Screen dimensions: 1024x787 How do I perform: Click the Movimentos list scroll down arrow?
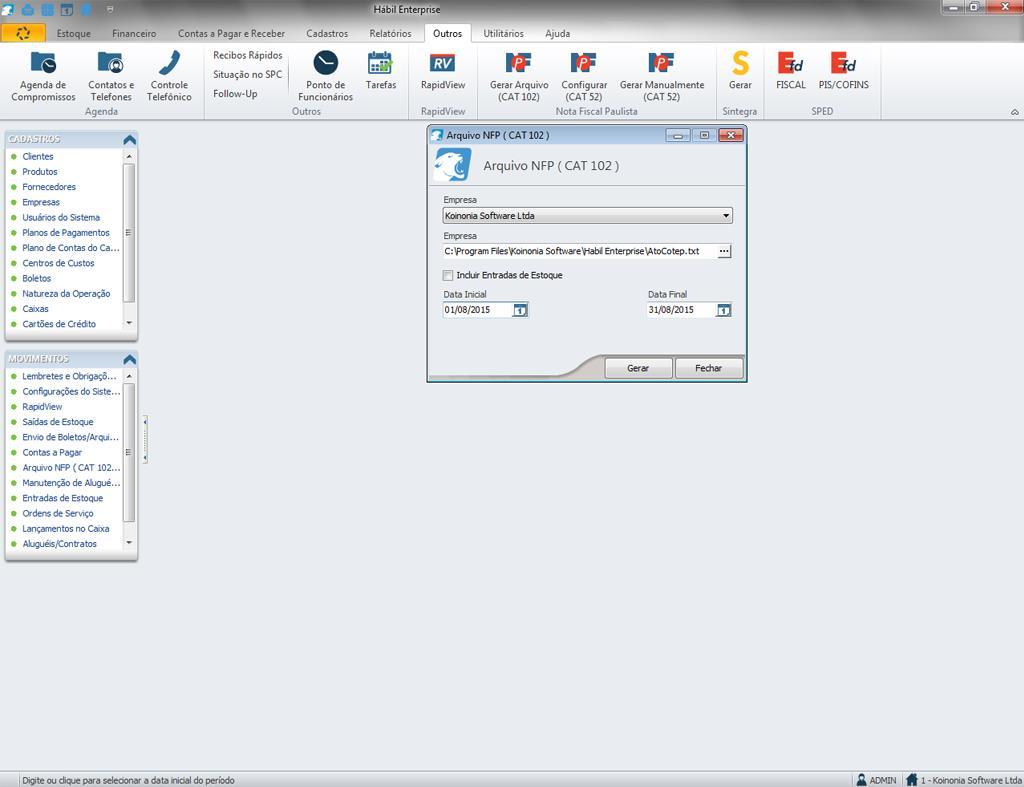[x=129, y=543]
